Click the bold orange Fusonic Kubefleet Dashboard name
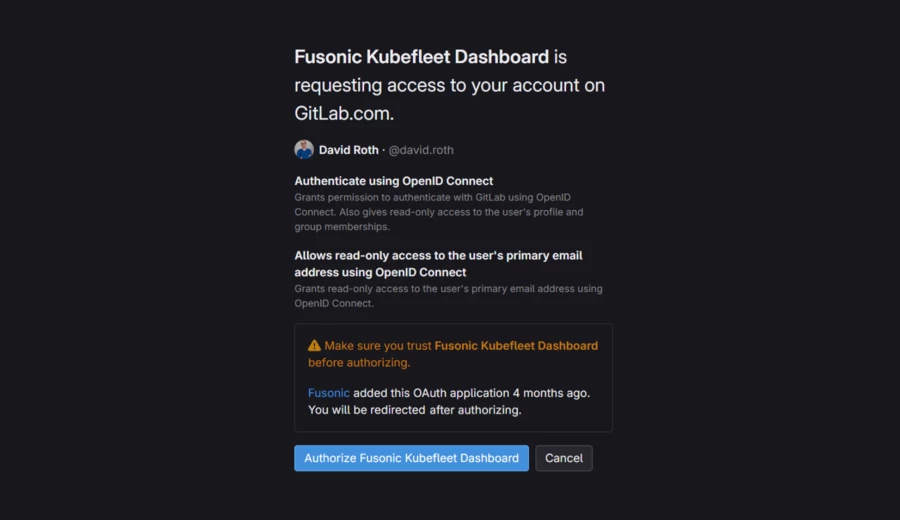 [516, 346]
